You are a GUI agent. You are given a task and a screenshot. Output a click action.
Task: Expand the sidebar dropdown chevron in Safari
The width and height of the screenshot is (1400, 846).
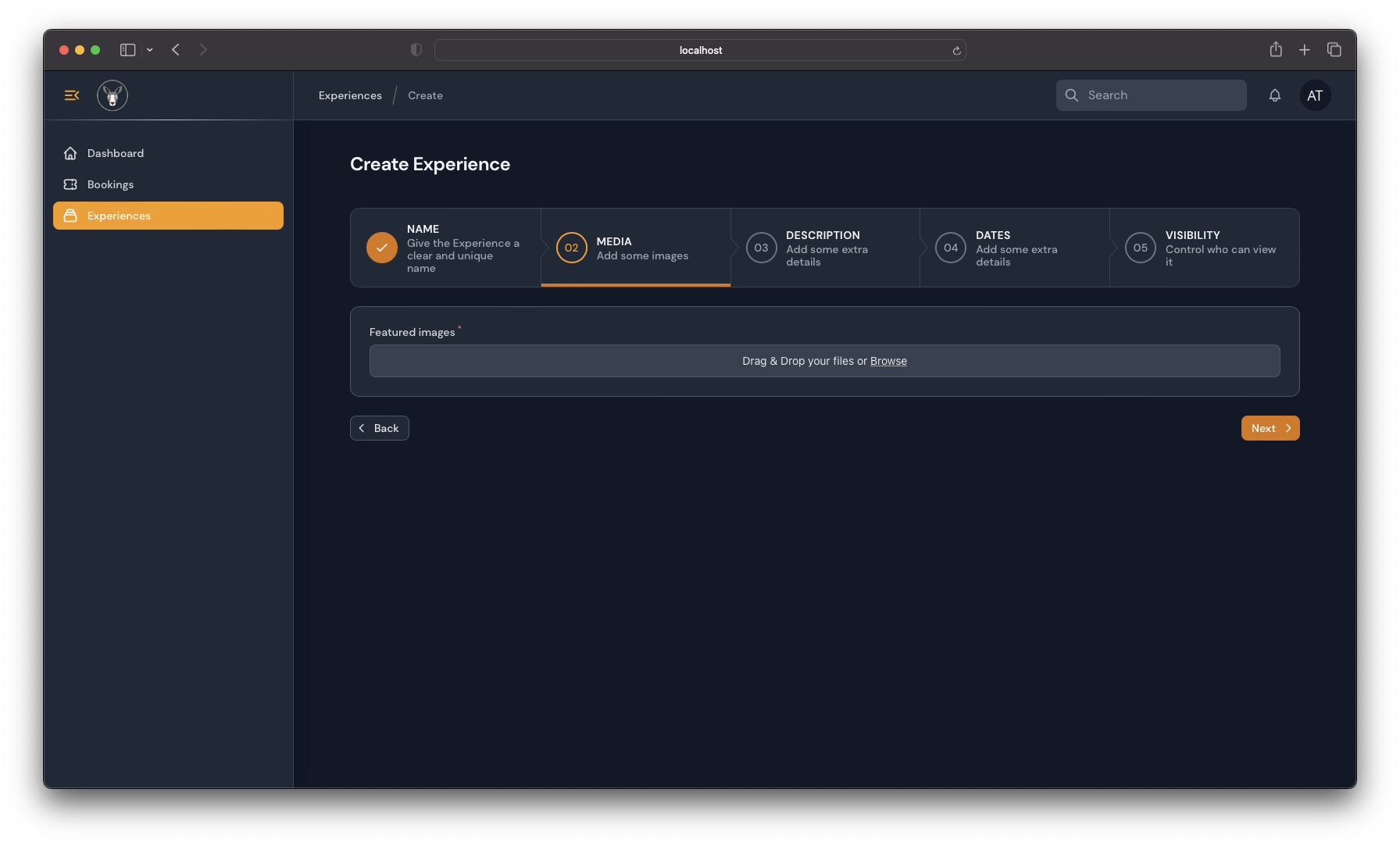(150, 50)
